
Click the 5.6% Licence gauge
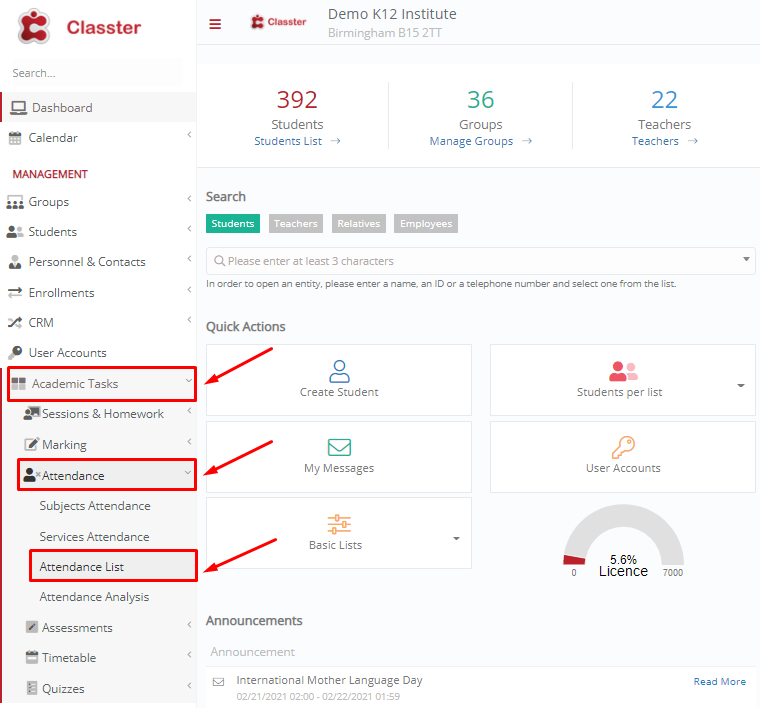(623, 541)
